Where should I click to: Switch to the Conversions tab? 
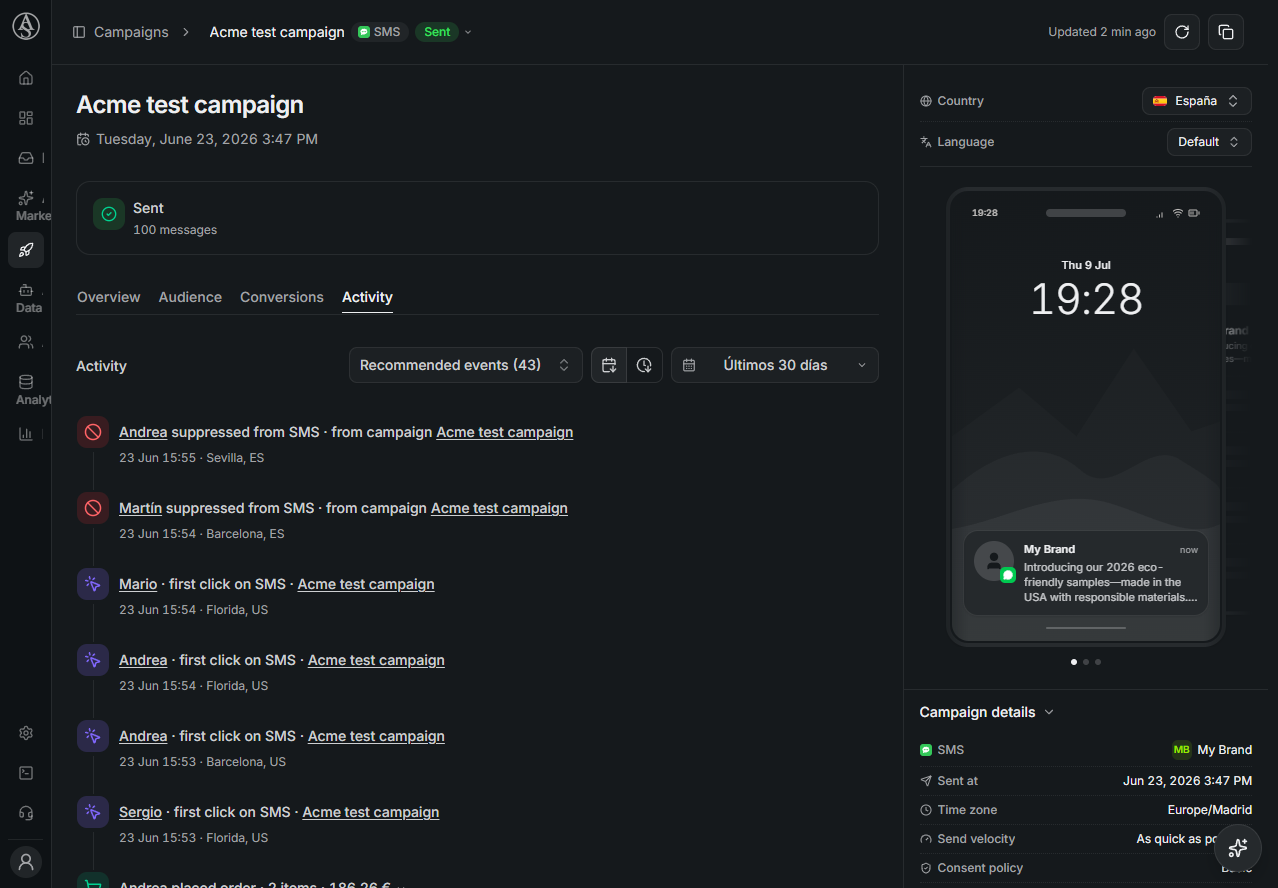pos(282,297)
